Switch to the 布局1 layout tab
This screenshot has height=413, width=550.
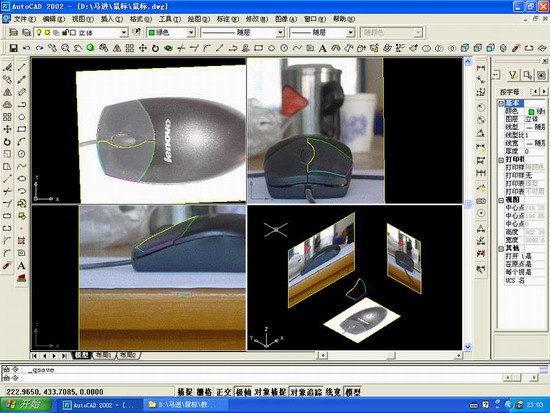(x=104, y=355)
